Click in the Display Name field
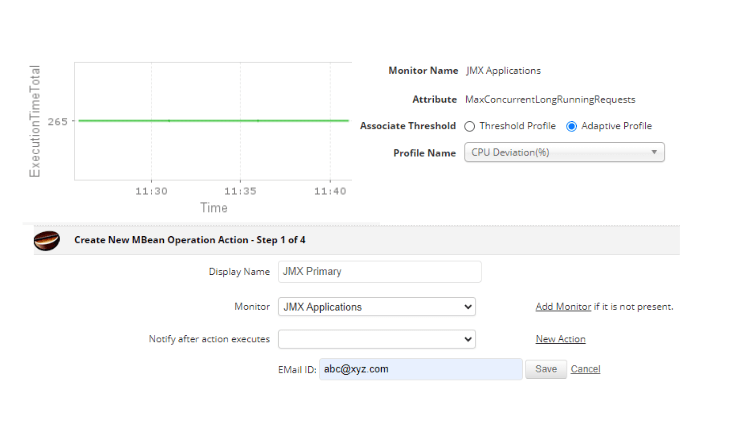 [379, 272]
